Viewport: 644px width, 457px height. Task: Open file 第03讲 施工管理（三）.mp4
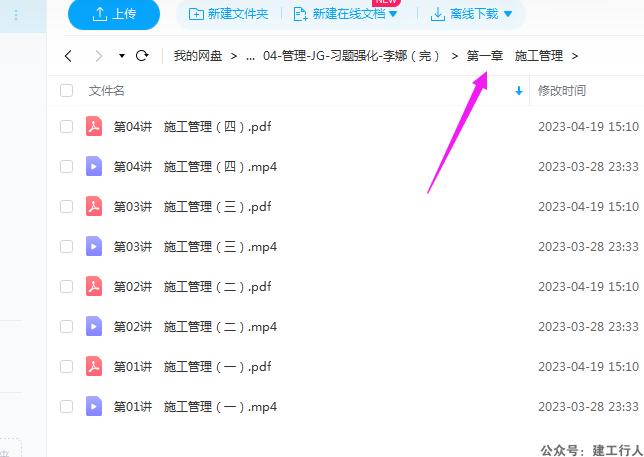coord(195,246)
